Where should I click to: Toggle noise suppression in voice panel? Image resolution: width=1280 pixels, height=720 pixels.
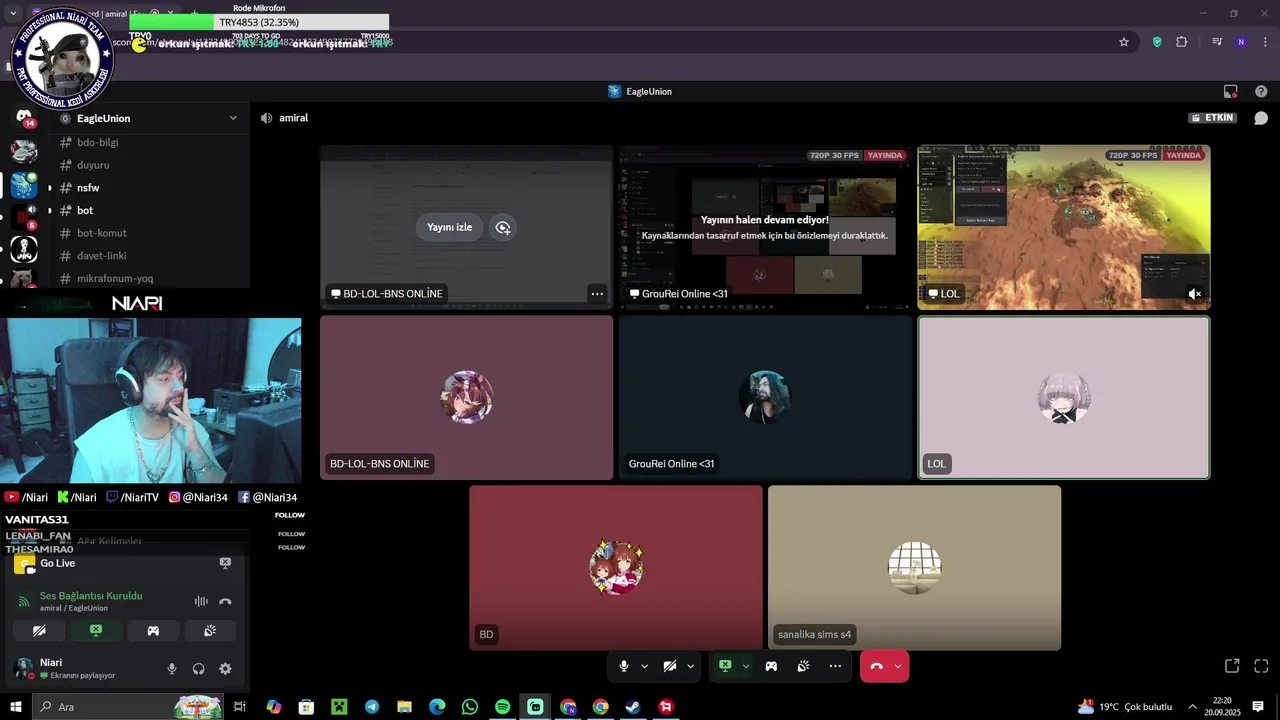tap(201, 601)
